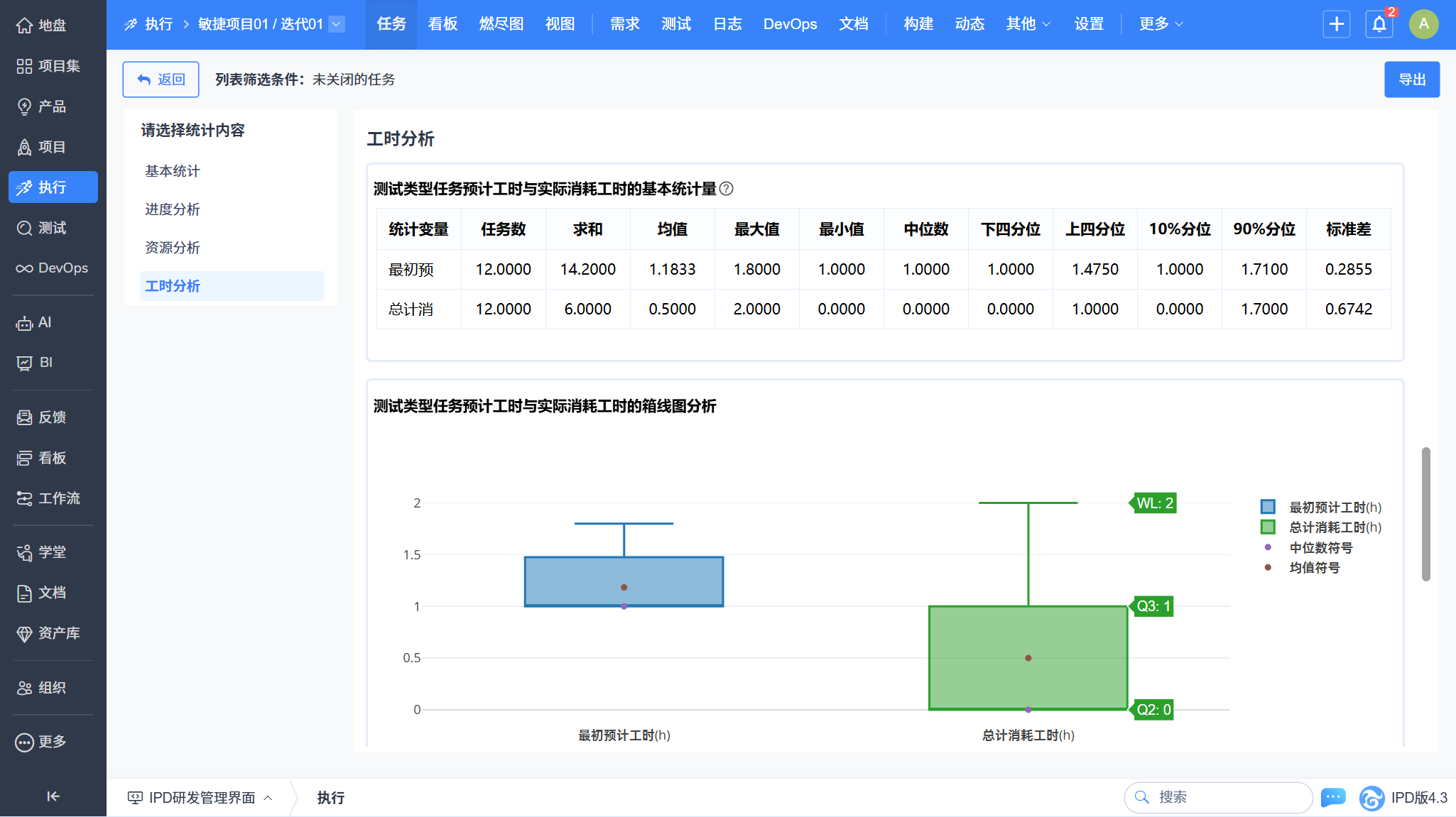1456x817 pixels.
Task: Toggle 均值符号 legend item
Action: 1314,568
